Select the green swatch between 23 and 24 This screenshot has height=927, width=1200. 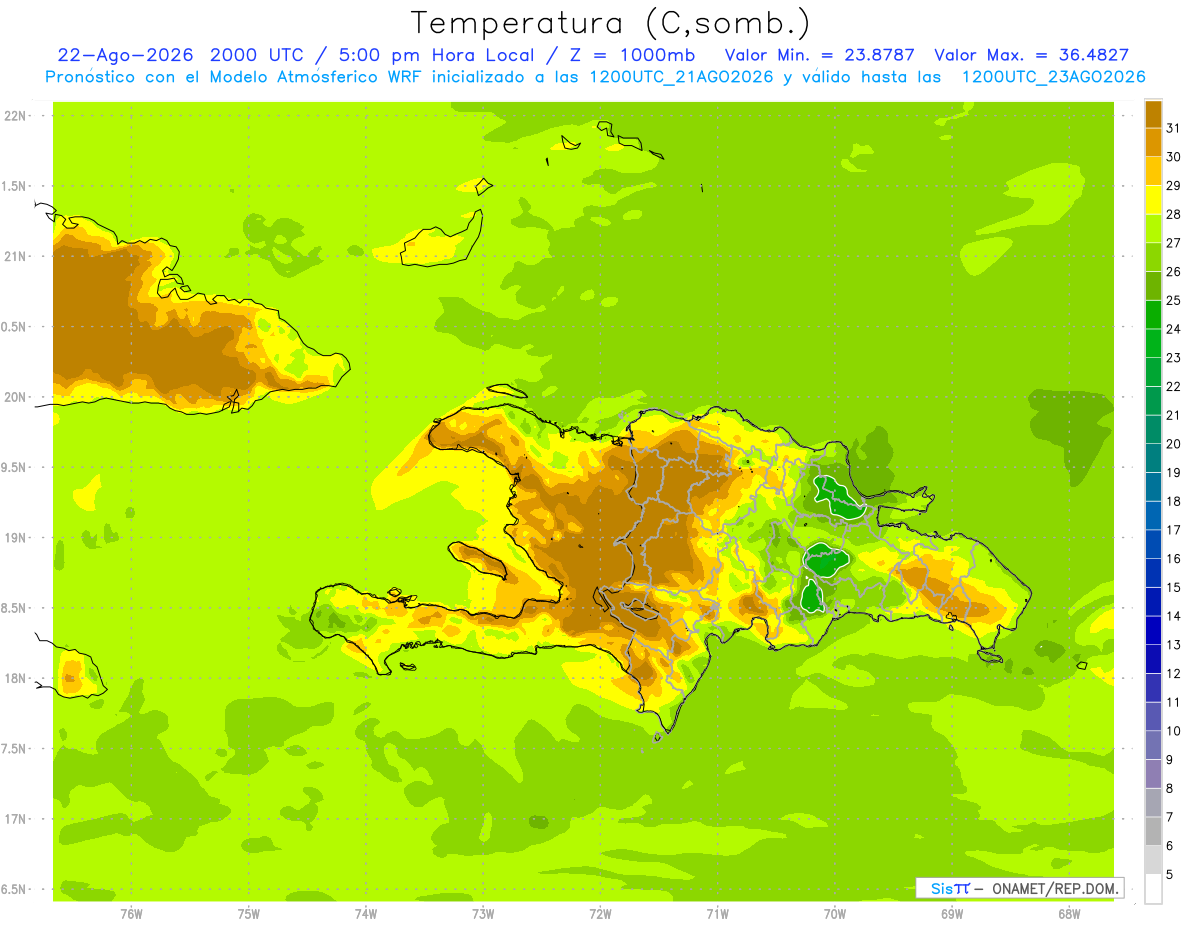point(1153,344)
